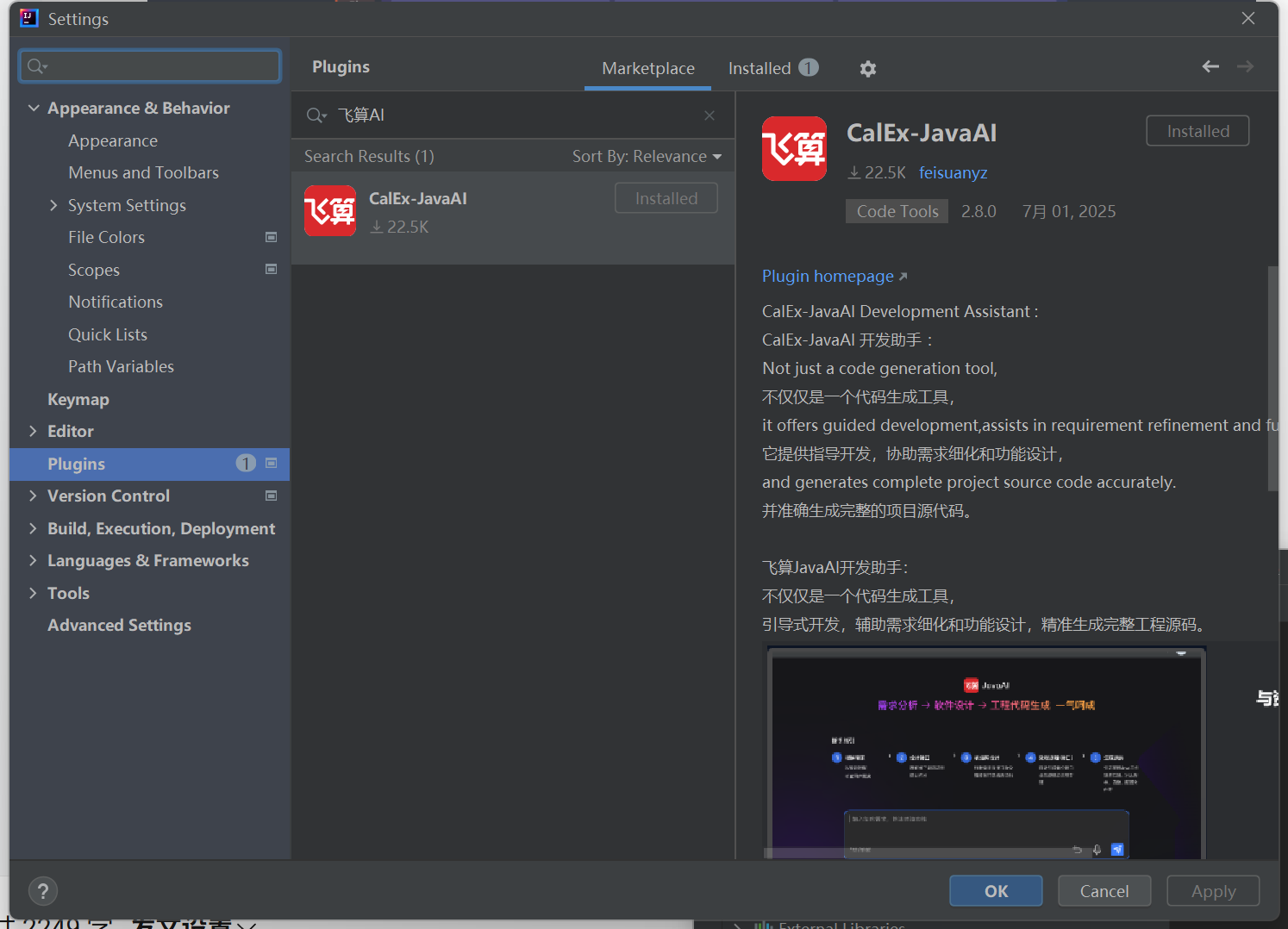Screen dimensions: 1288x929
Task: Click the File Colors project-level icon
Action: [272, 237]
